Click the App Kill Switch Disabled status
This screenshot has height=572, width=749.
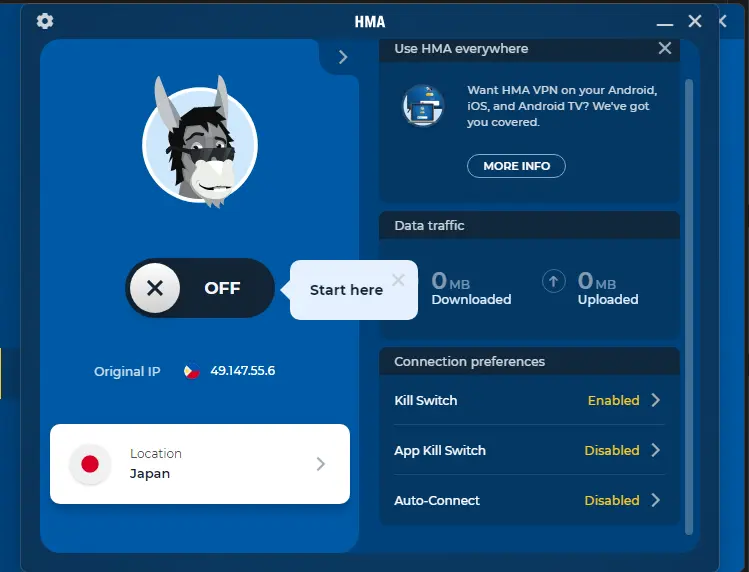[612, 451]
